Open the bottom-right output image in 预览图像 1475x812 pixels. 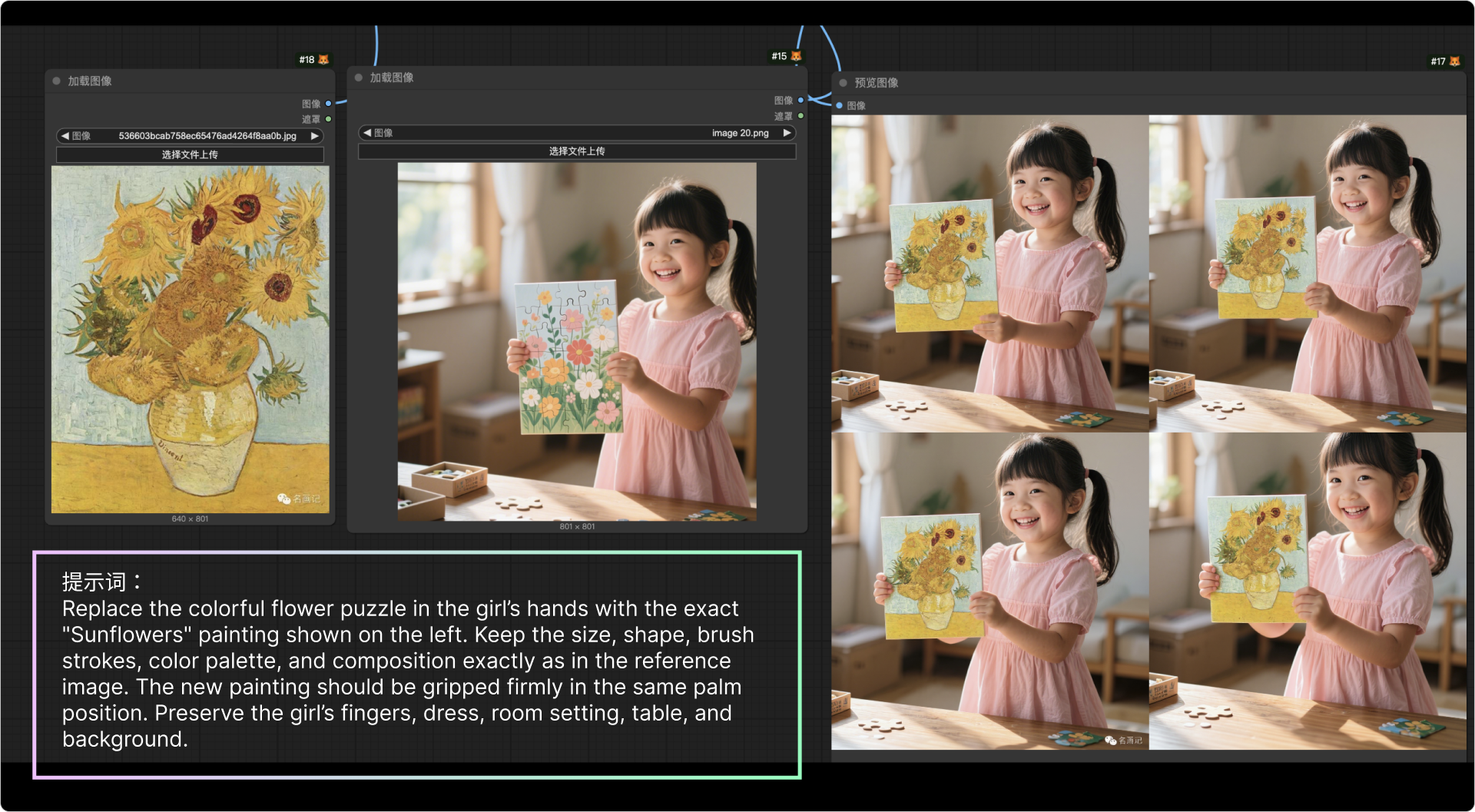click(x=1308, y=591)
